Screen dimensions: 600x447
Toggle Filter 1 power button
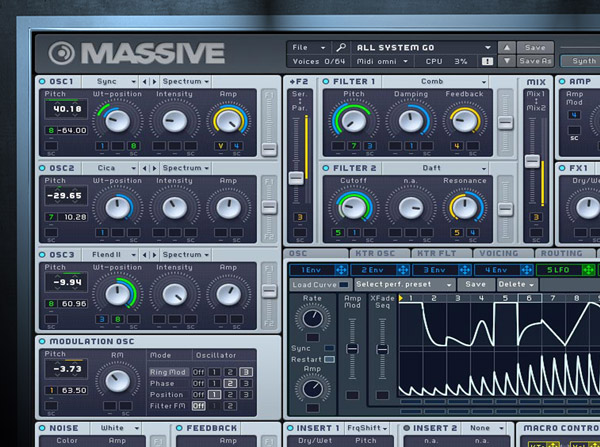pos(326,82)
